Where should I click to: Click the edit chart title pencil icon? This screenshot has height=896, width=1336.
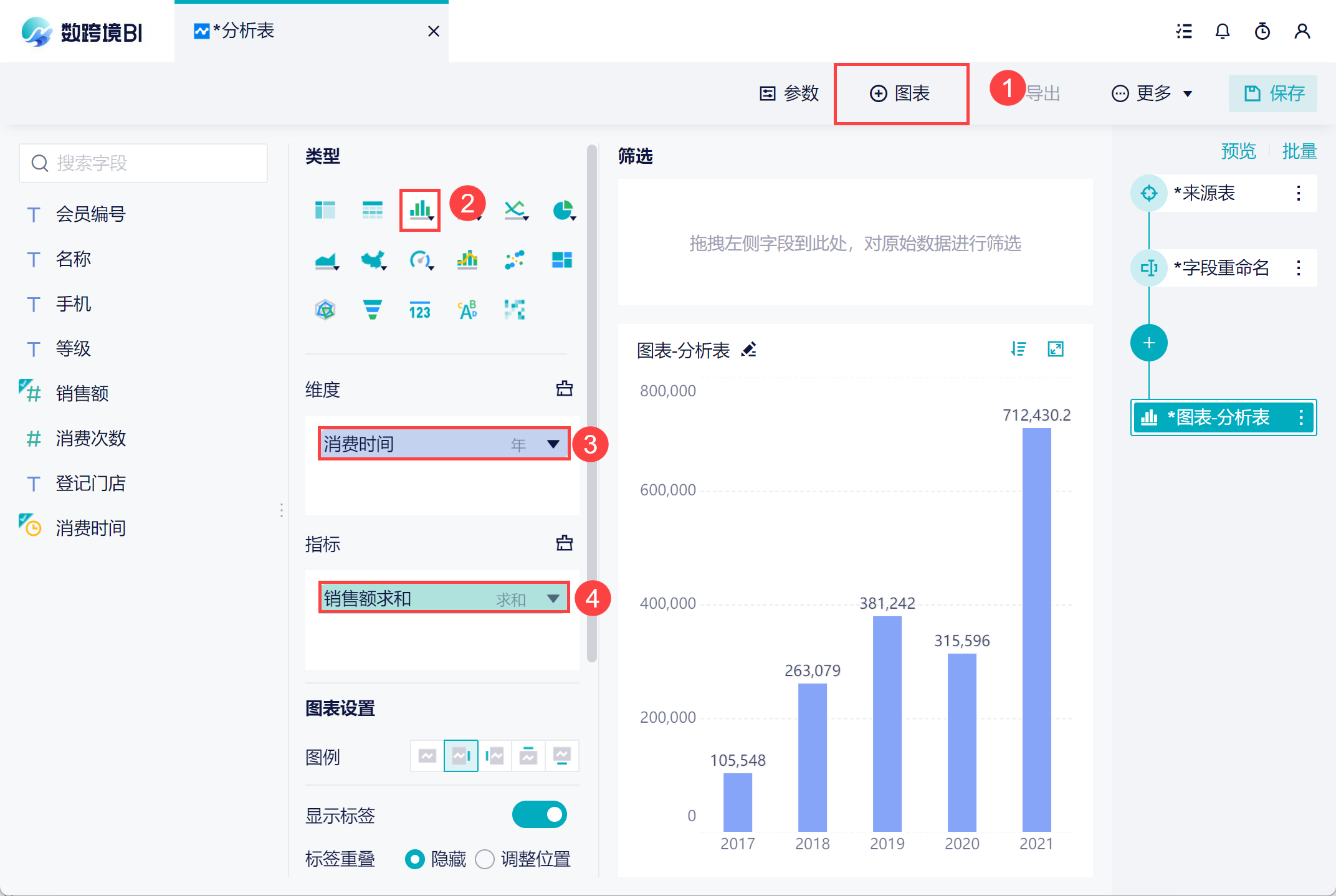click(749, 350)
